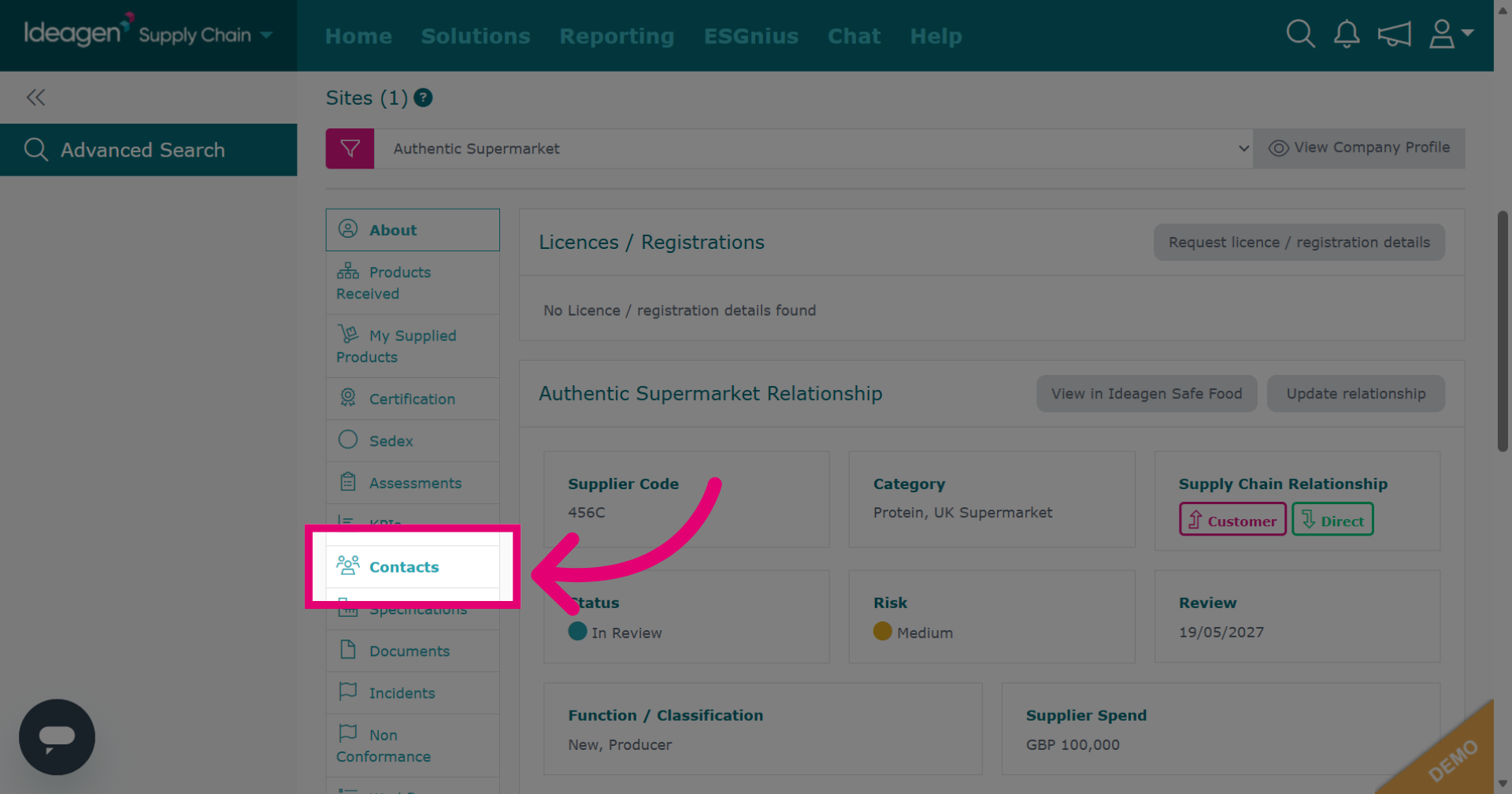This screenshot has height=794, width=1512.
Task: Open the announcements megaphone icon
Action: pos(1394,35)
